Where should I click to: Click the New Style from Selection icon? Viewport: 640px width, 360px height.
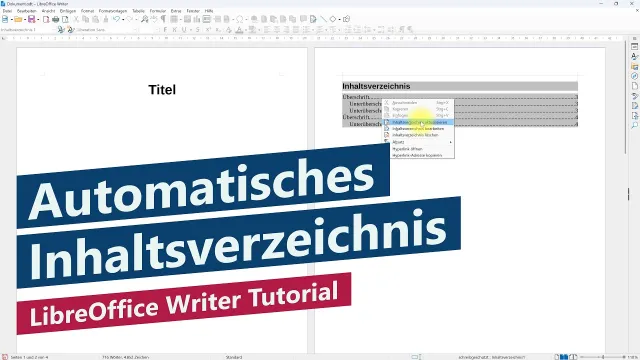pyautogui.click(x=71, y=29)
